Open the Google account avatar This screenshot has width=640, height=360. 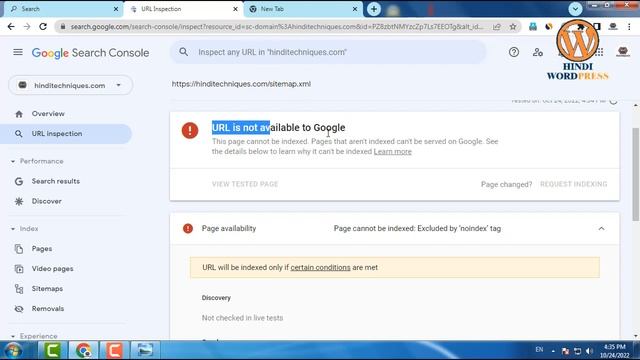coord(623,52)
